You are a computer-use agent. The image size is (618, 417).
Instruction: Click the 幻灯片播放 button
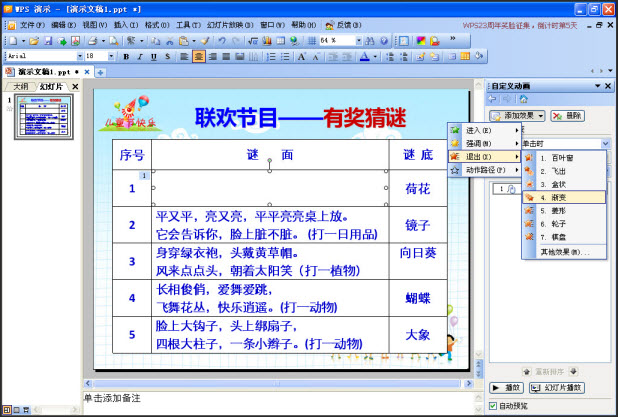pos(557,388)
